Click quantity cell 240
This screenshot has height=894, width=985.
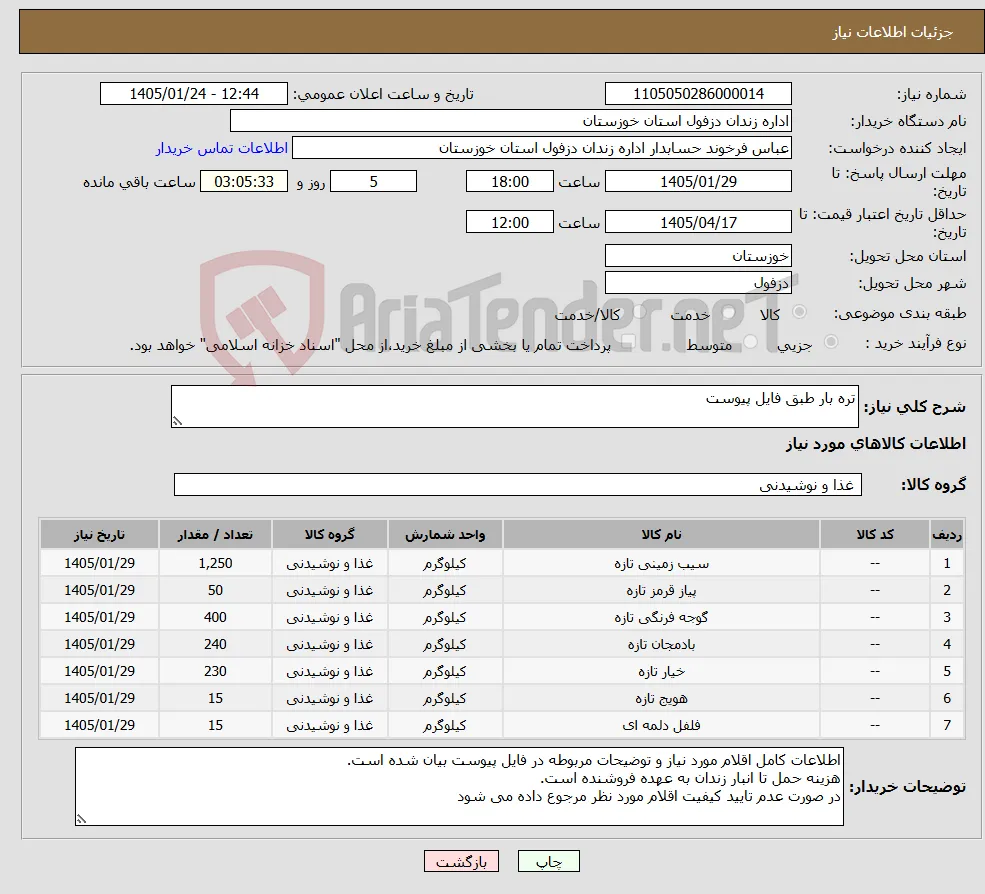click(x=215, y=645)
